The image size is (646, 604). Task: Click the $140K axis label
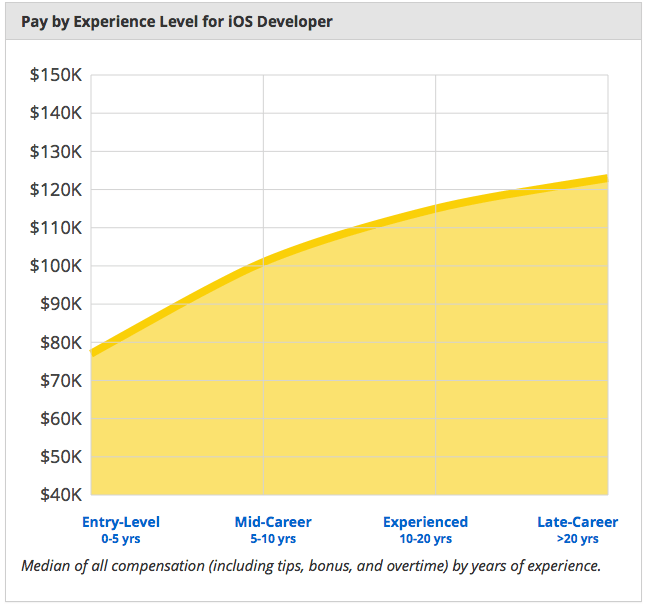[x=56, y=113]
